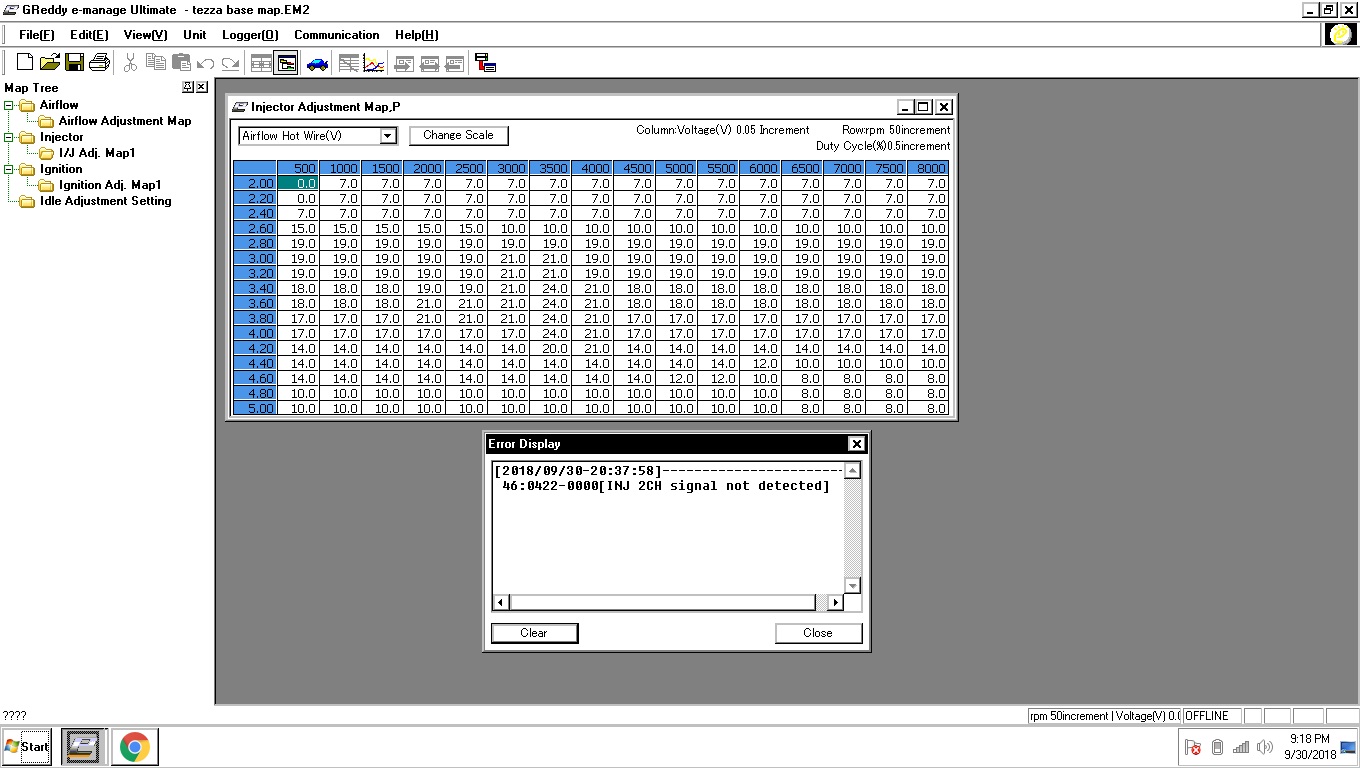
Task: Click the Paste clipboard icon
Action: click(180, 63)
